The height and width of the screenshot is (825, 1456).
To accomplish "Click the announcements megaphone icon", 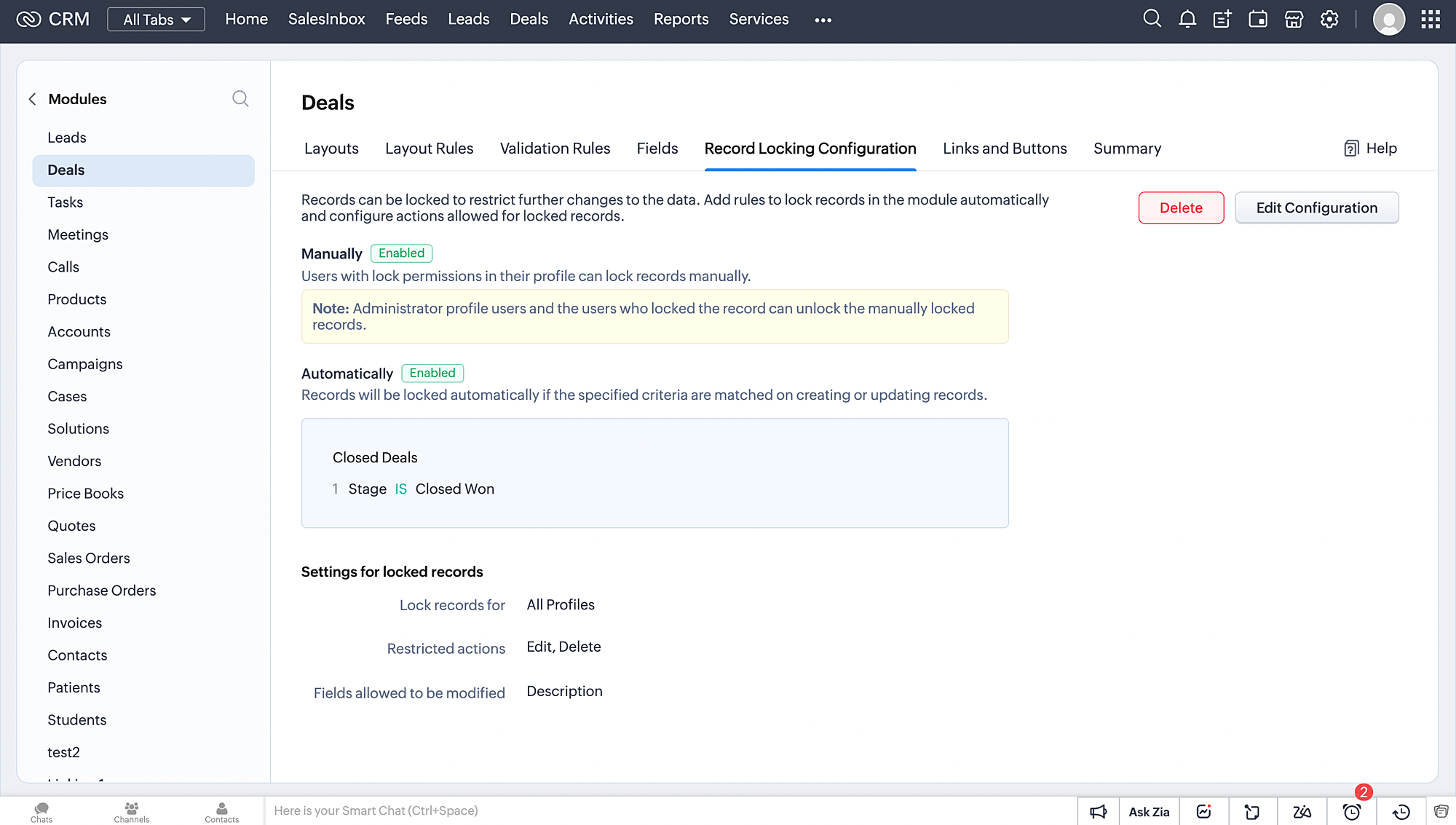I will point(1098,811).
